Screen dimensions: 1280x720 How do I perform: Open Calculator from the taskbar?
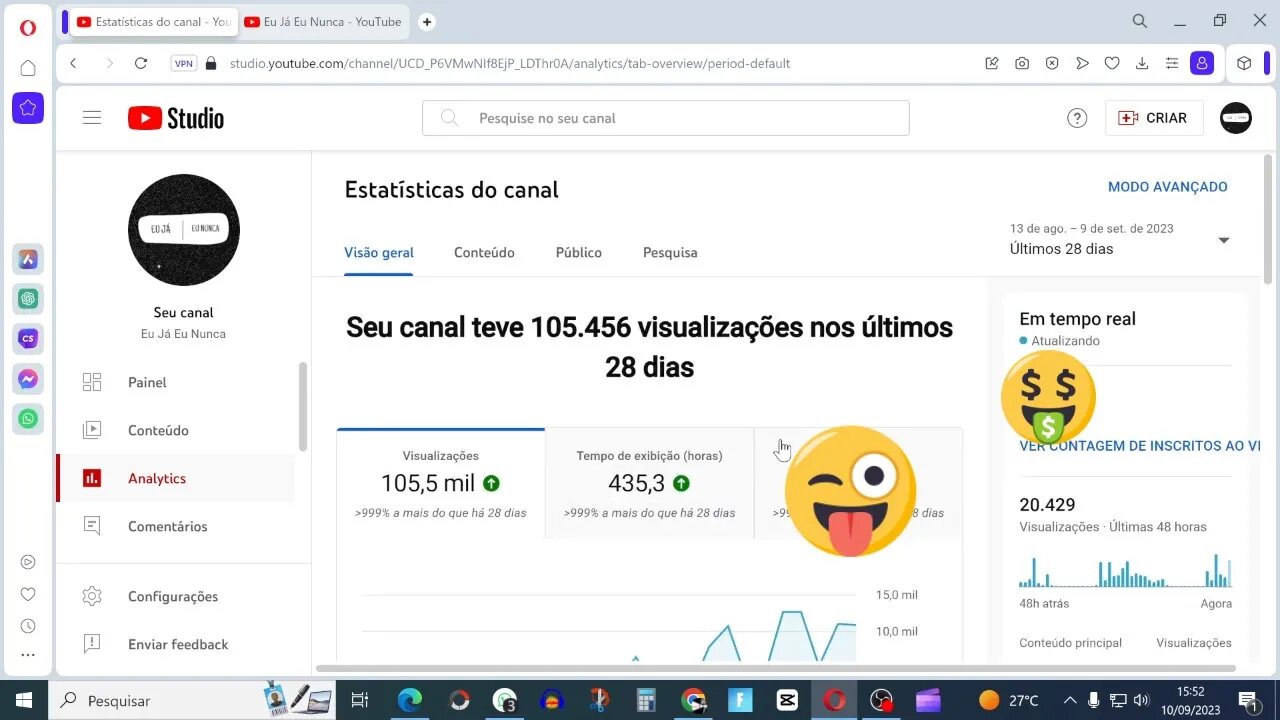646,700
